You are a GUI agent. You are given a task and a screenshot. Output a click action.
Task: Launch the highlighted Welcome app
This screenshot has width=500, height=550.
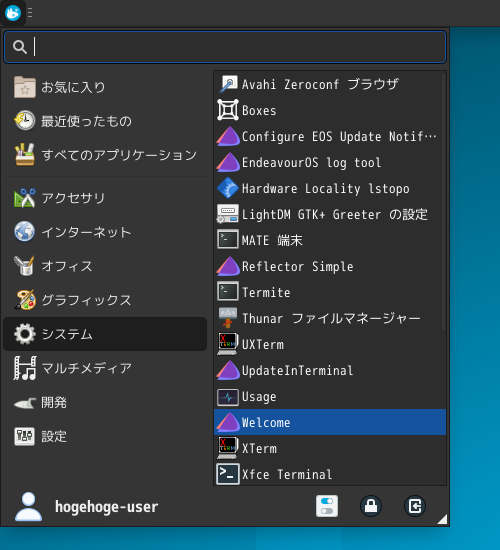point(330,422)
